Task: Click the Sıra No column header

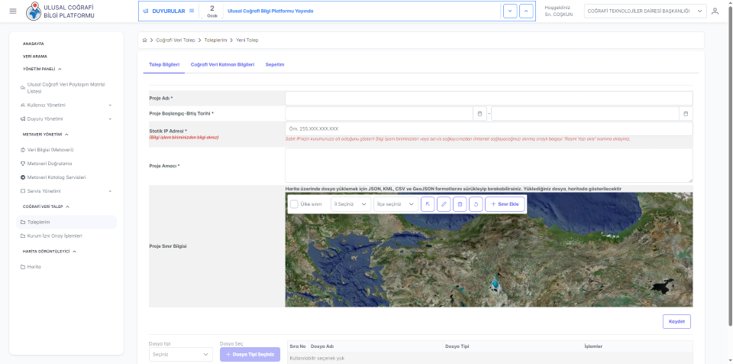Action: 297,347
